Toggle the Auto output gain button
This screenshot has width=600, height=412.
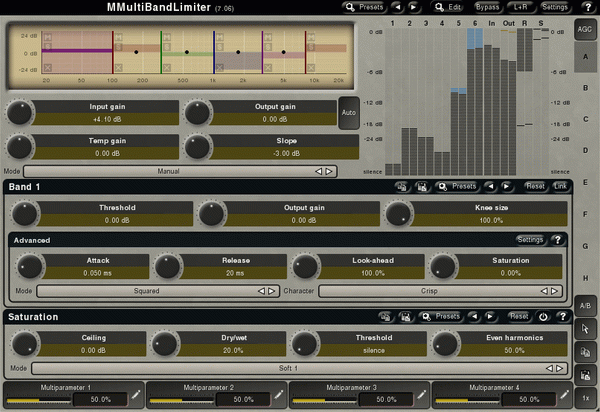(349, 112)
